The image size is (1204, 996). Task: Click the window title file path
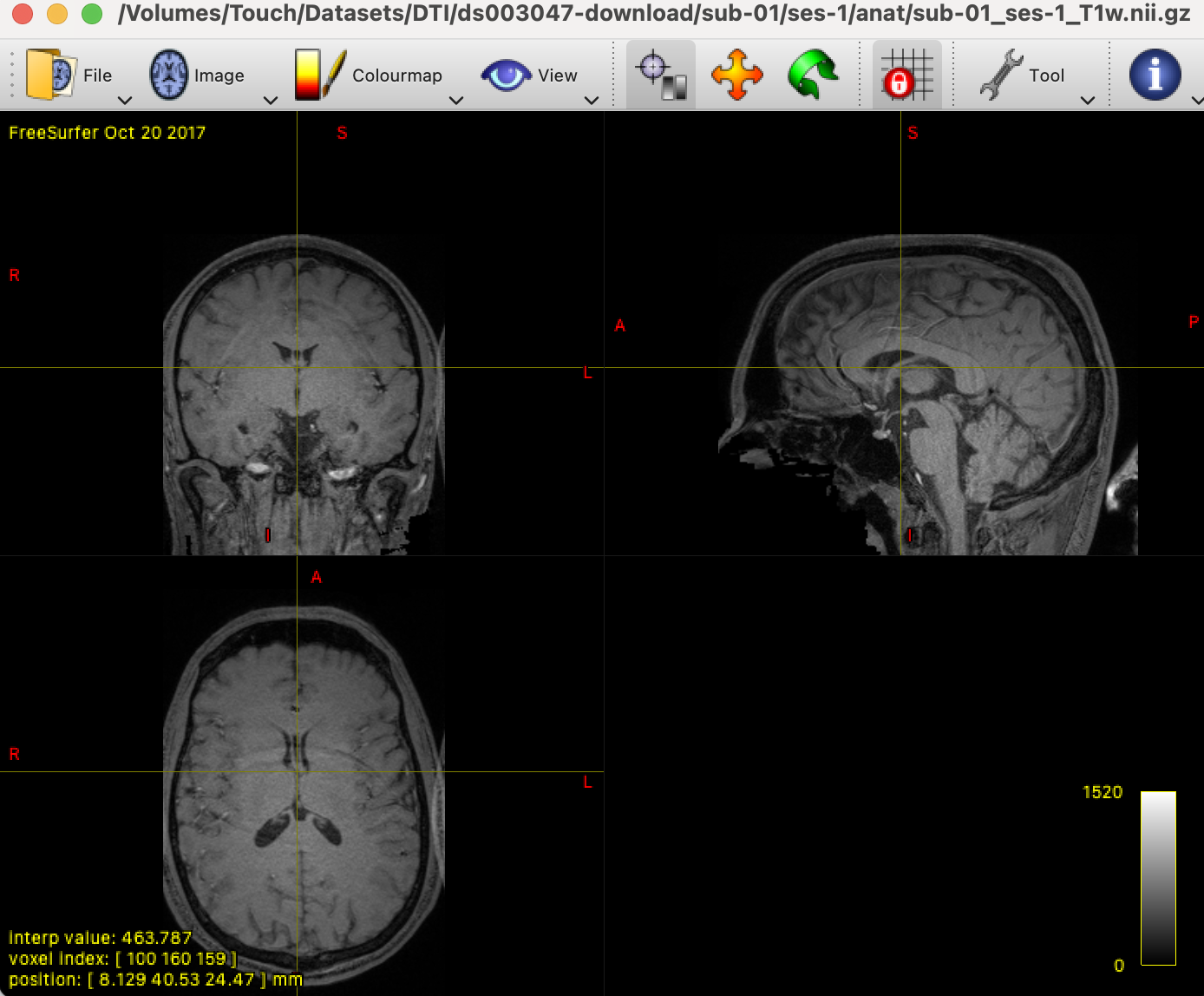[x=654, y=14]
